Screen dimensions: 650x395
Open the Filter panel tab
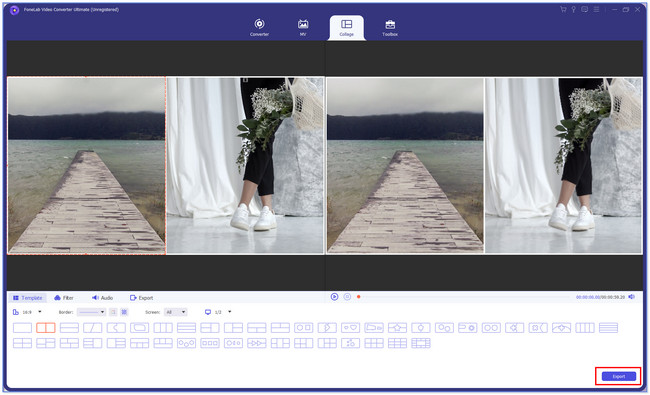point(64,298)
